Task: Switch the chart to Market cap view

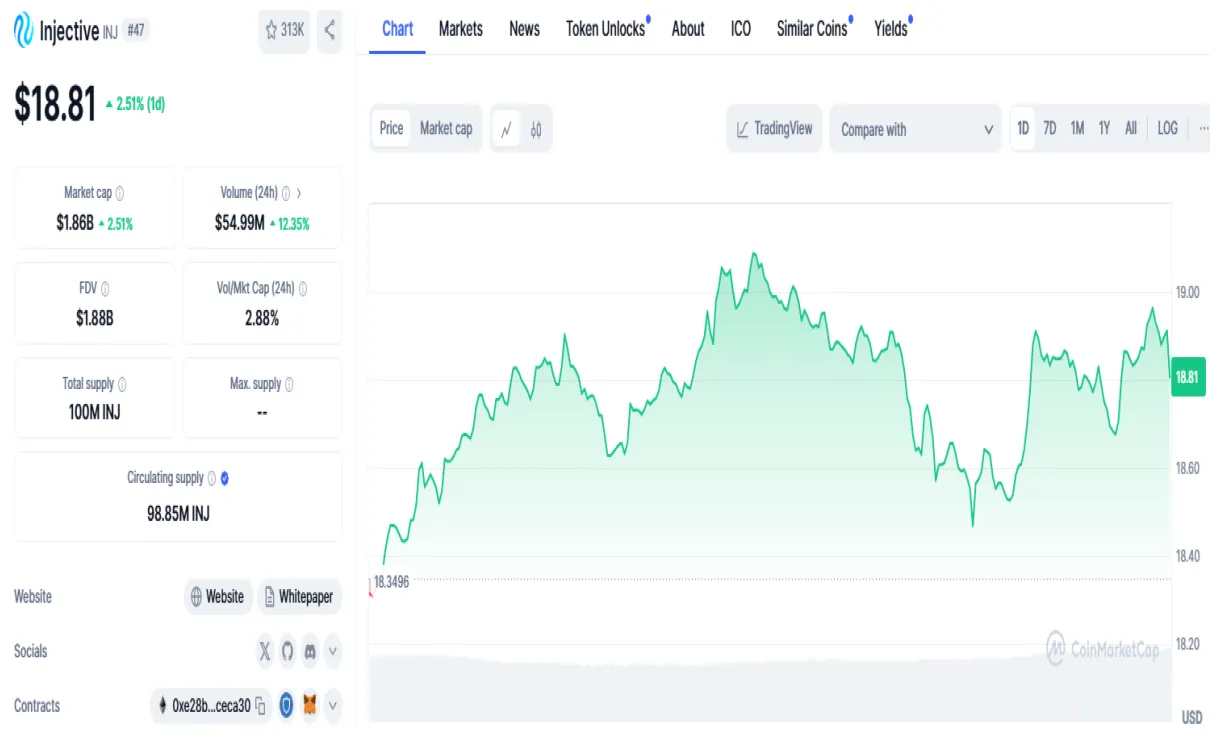Action: (446, 128)
